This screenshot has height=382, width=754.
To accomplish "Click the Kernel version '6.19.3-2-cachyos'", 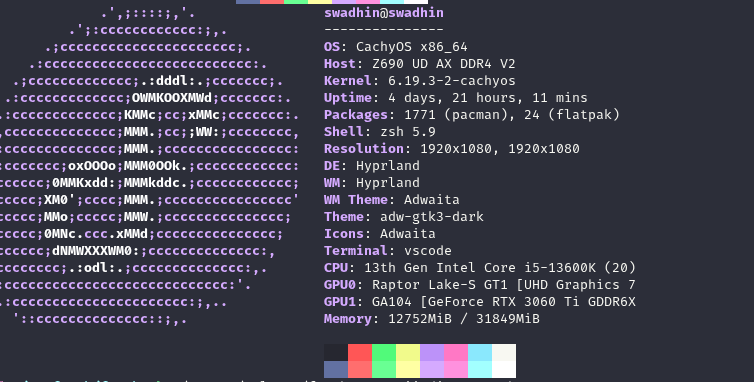I will (452, 80).
